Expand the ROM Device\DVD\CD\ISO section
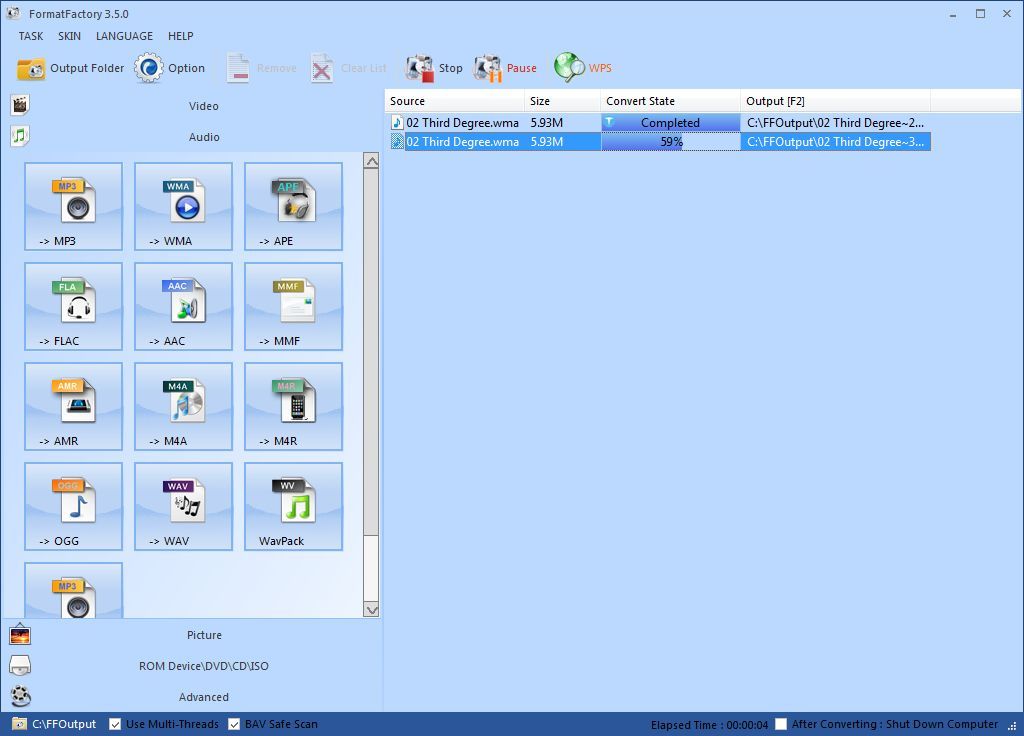 click(204, 666)
